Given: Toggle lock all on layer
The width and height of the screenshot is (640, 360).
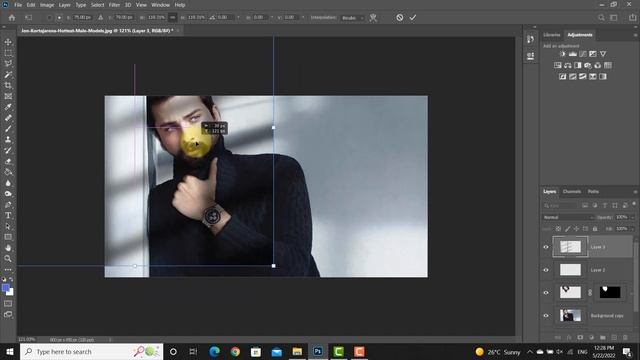Looking at the screenshot, I should coord(595,229).
